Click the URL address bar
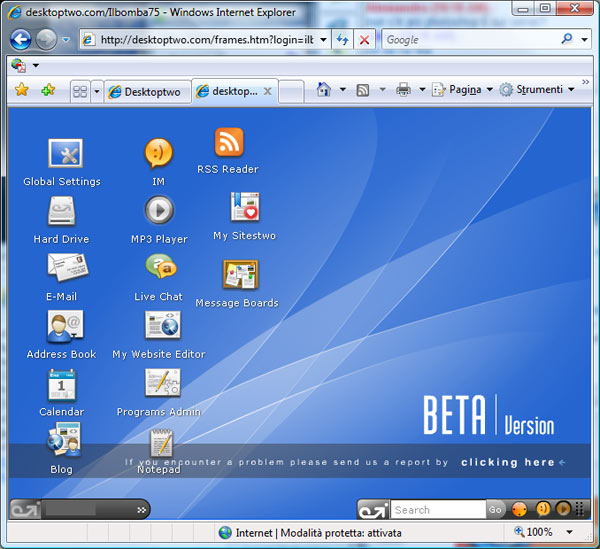 point(202,39)
